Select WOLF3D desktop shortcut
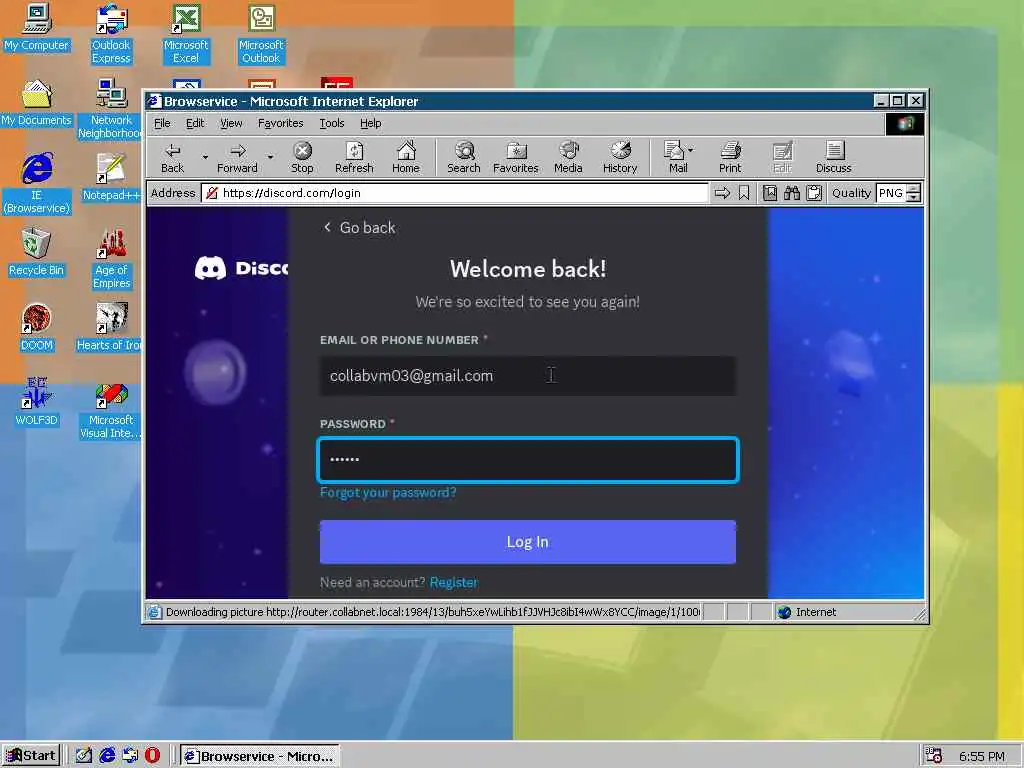1024x768 pixels. pyautogui.click(x=37, y=402)
